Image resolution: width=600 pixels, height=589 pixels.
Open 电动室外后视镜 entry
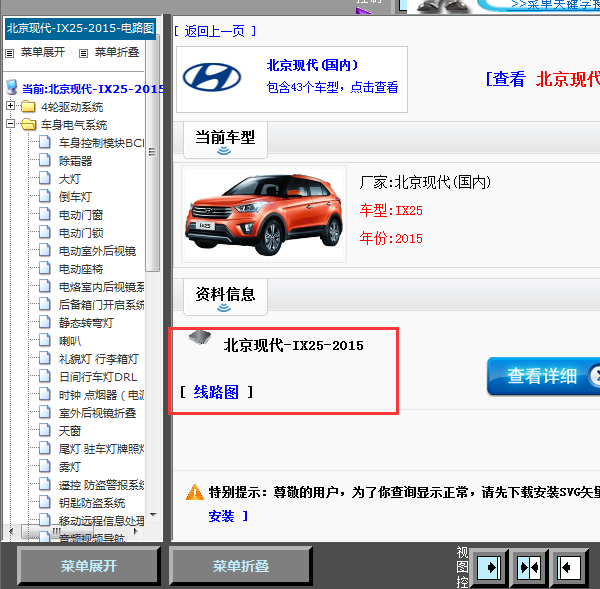[98, 251]
